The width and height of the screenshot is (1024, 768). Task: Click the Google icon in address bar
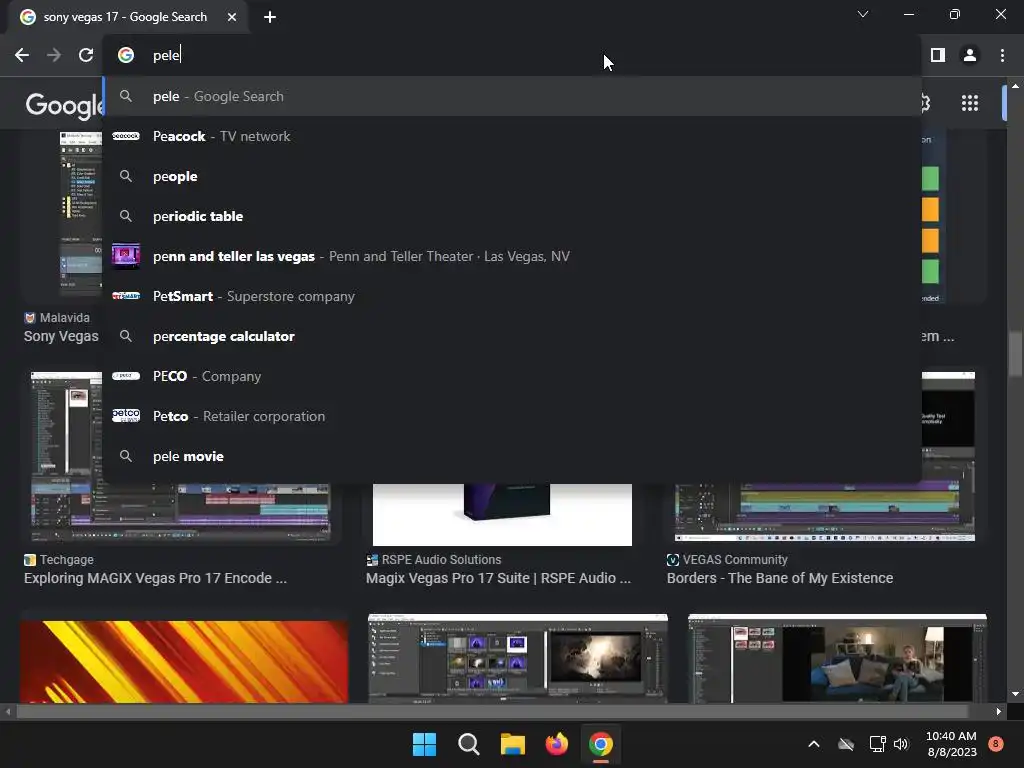pyautogui.click(x=126, y=56)
